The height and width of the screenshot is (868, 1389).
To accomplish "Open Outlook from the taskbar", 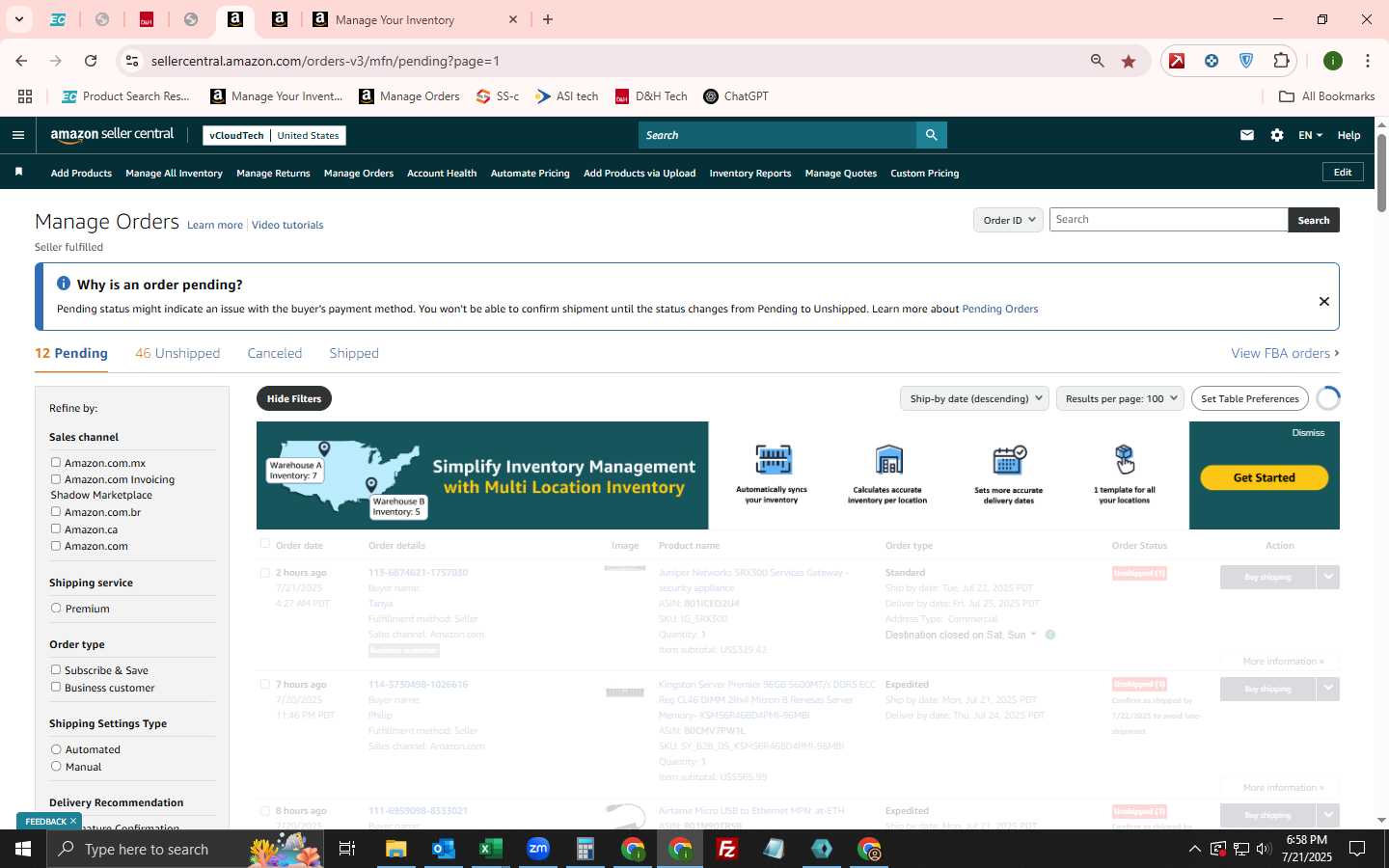I will pyautogui.click(x=444, y=849).
